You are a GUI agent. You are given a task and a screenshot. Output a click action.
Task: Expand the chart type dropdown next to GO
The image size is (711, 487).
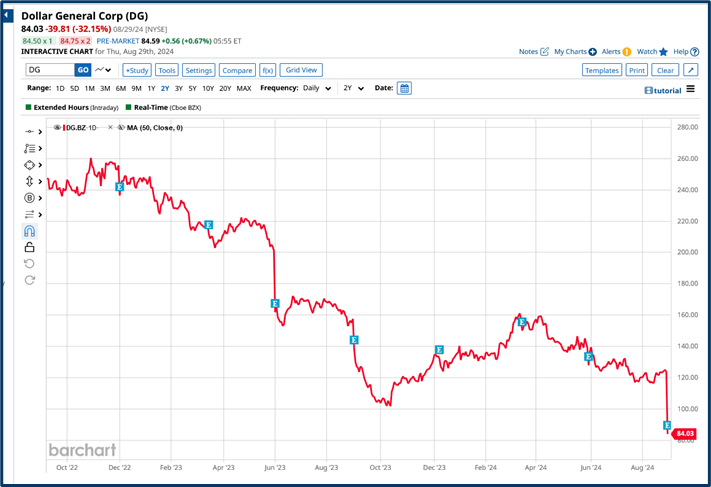(x=104, y=71)
